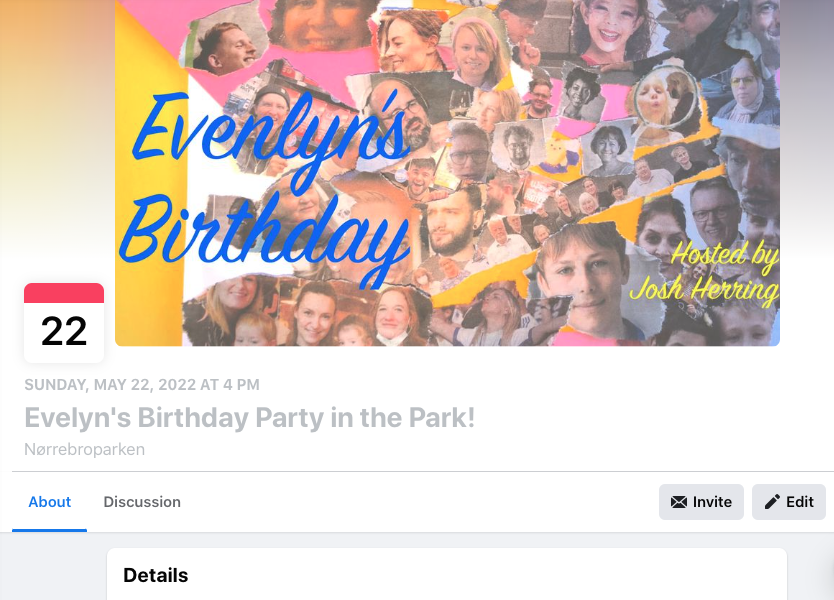Screen dimensions: 834x600
Task: Click the pencil icon on Edit button
Action: point(772,502)
